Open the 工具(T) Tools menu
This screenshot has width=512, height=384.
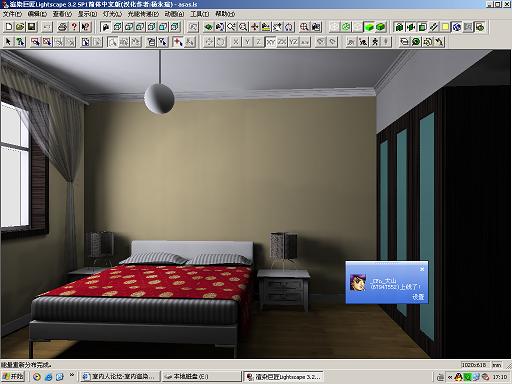click(199, 14)
